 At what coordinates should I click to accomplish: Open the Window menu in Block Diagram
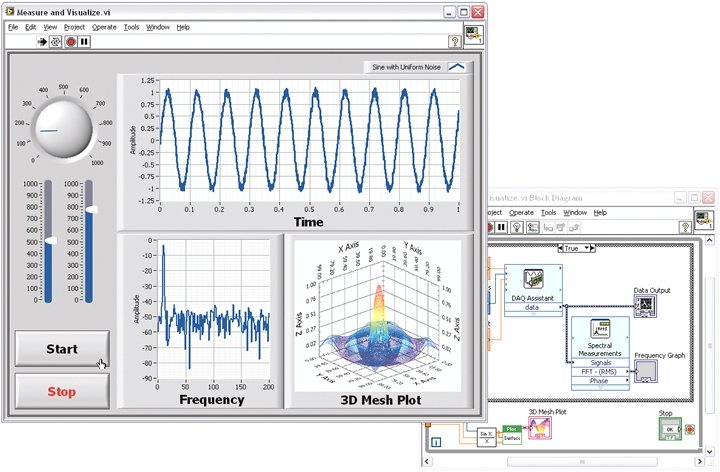click(575, 212)
